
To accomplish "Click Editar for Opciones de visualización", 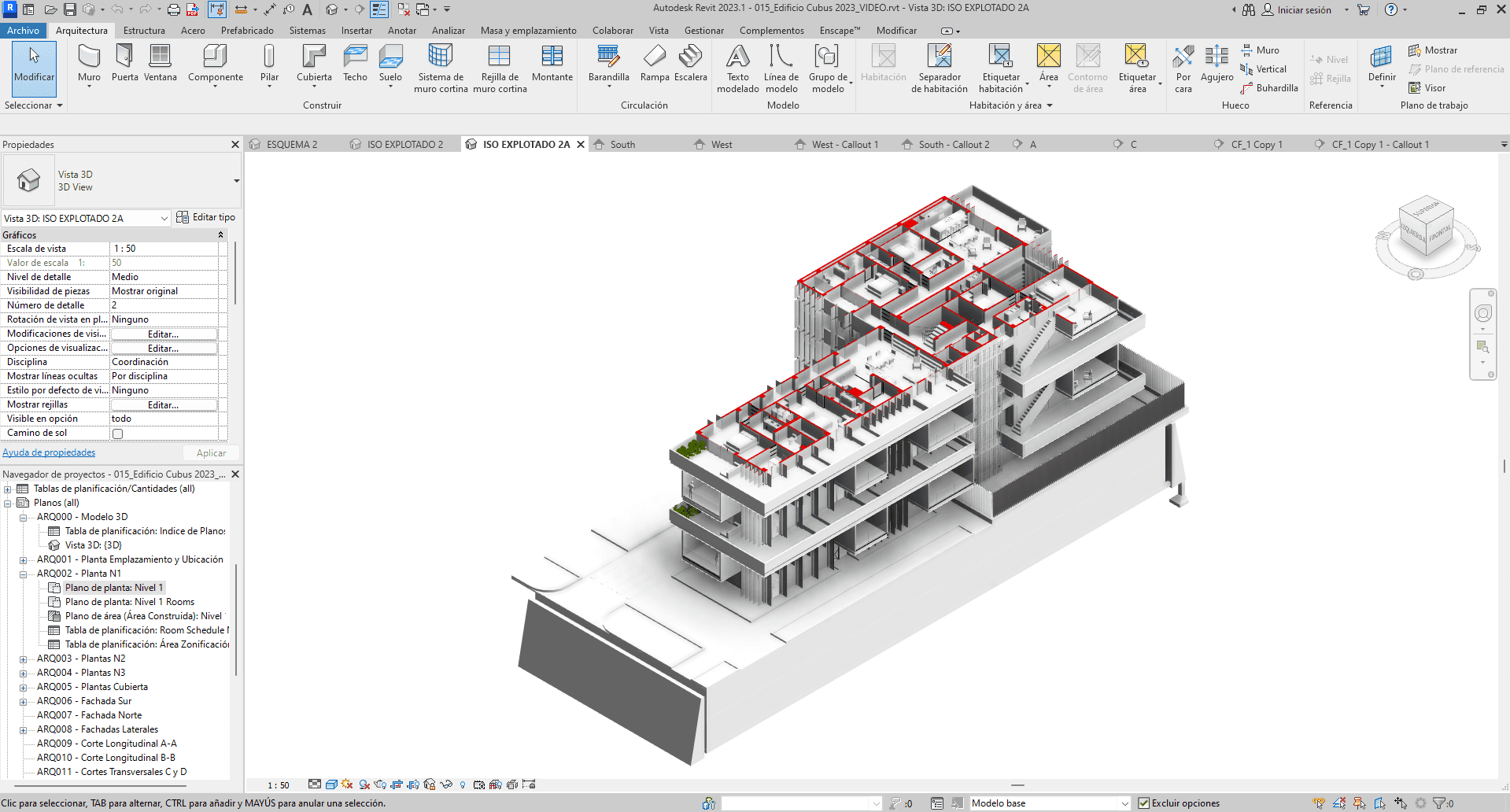I will click(164, 349).
